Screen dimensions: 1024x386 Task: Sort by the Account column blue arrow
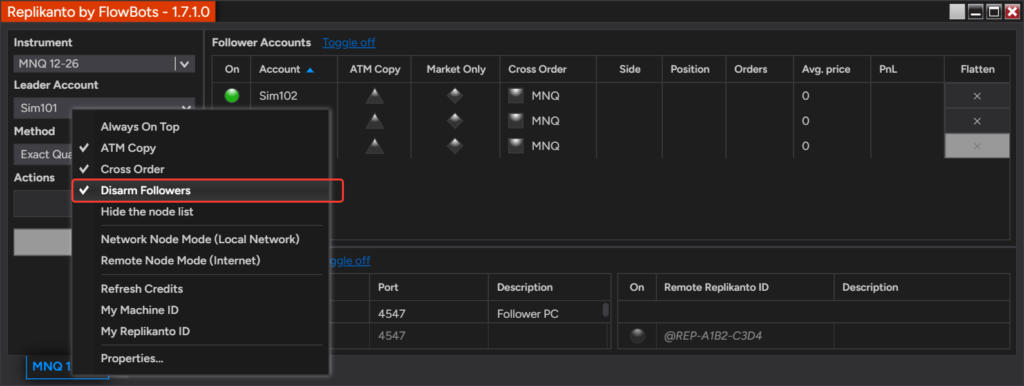click(310, 69)
